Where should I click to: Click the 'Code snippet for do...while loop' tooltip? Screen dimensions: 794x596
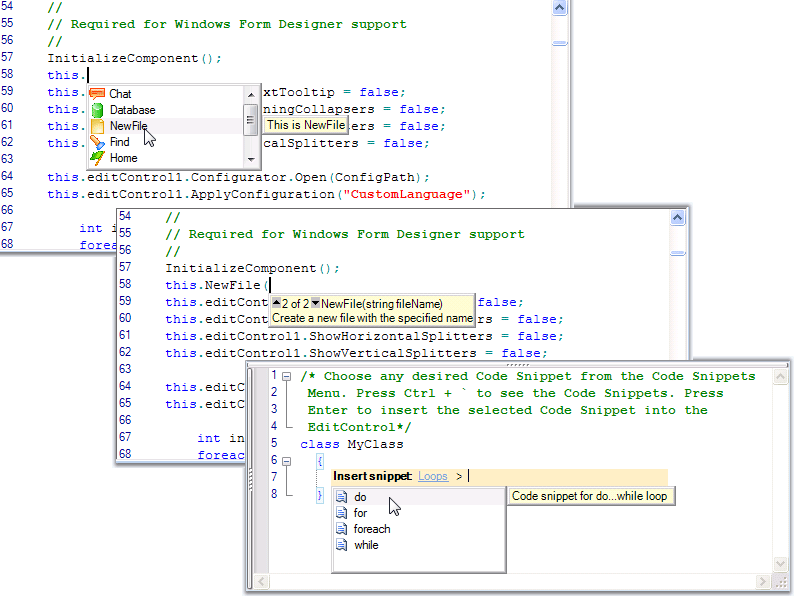[x=591, y=496]
